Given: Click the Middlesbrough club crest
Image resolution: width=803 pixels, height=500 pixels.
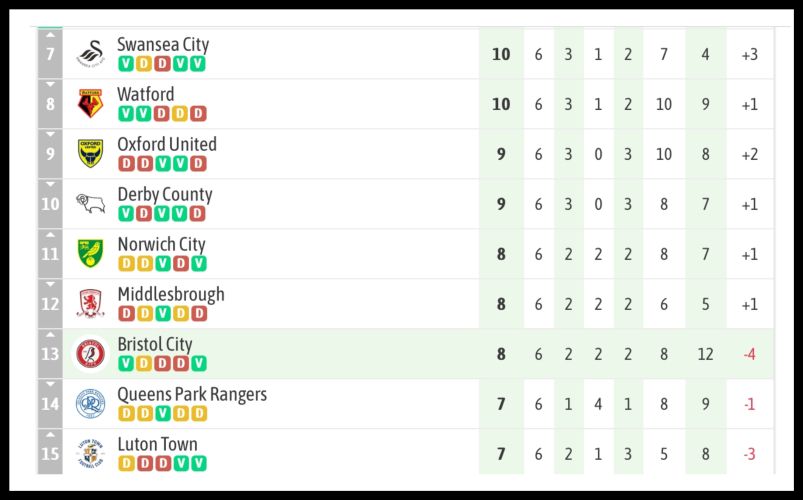Looking at the screenshot, I should pyautogui.click(x=91, y=304).
